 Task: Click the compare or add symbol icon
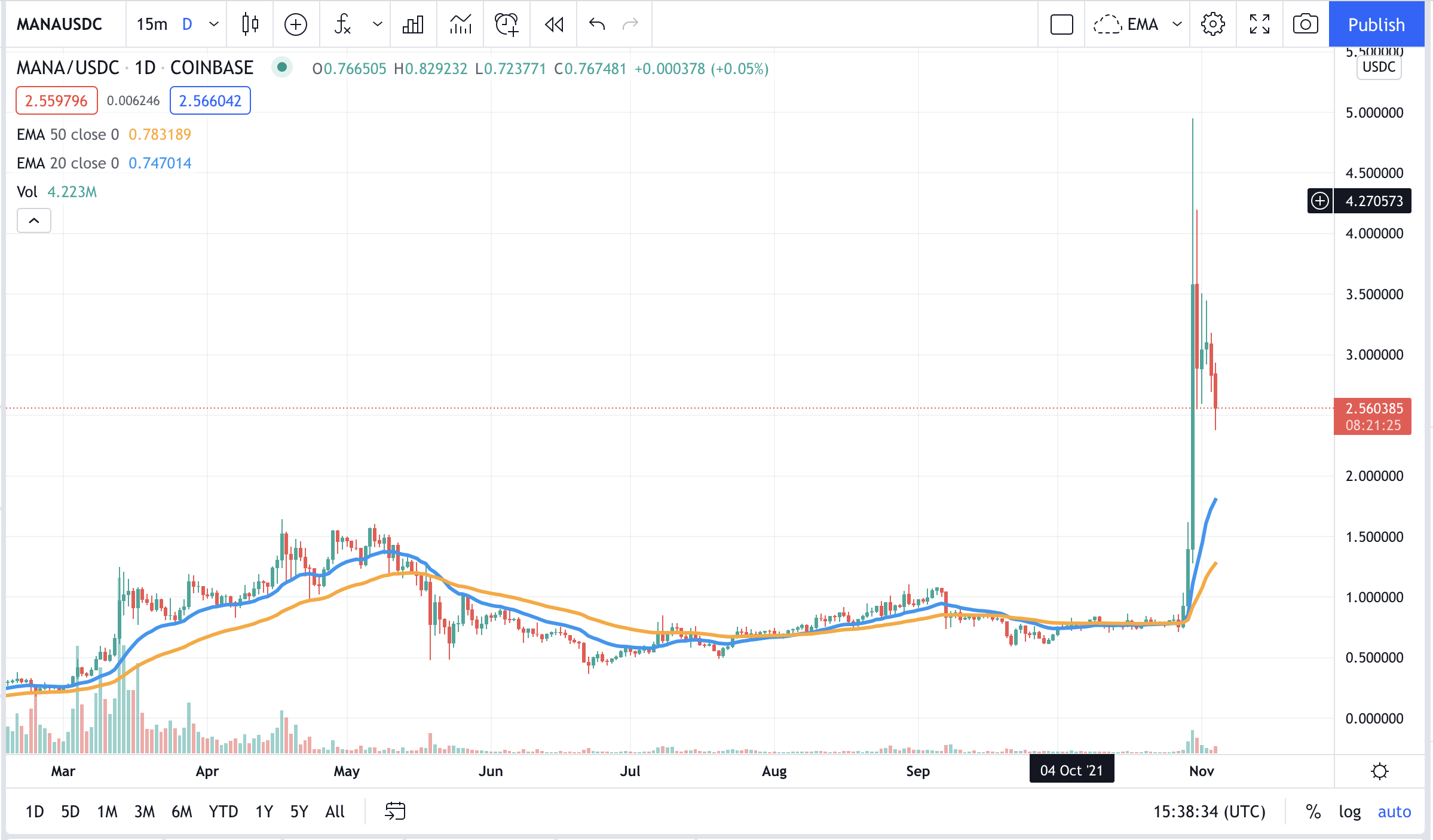(296, 24)
